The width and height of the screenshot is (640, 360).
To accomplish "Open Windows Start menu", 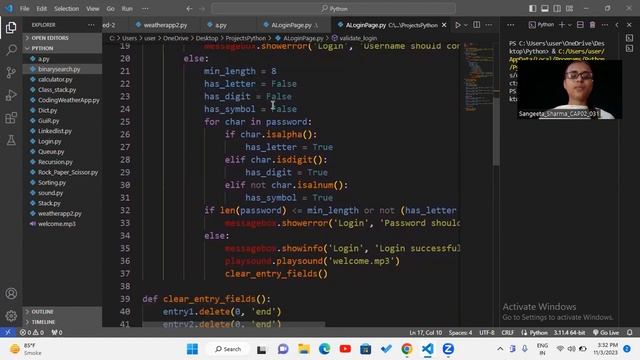I will click(x=192, y=349).
